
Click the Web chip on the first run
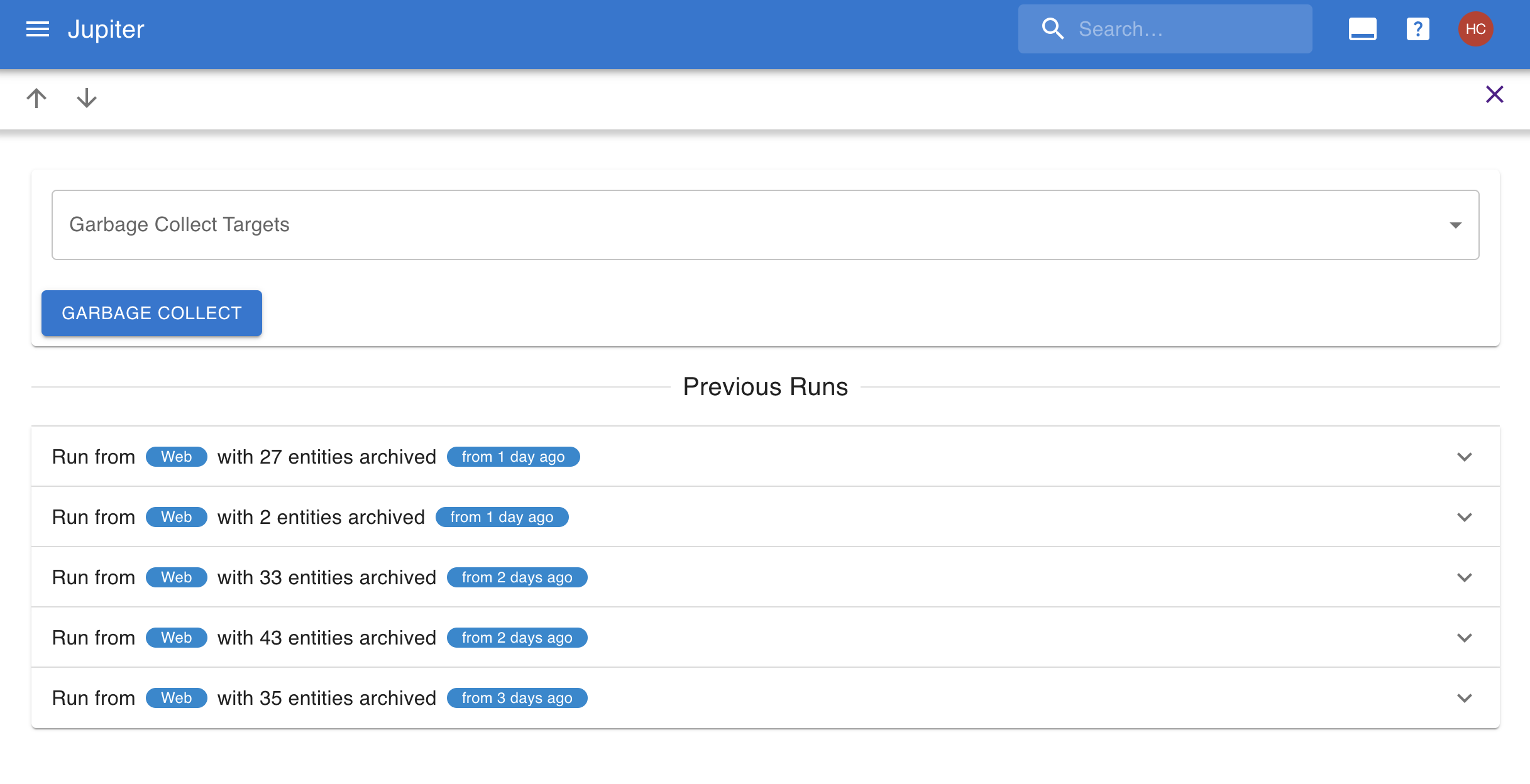(x=176, y=457)
